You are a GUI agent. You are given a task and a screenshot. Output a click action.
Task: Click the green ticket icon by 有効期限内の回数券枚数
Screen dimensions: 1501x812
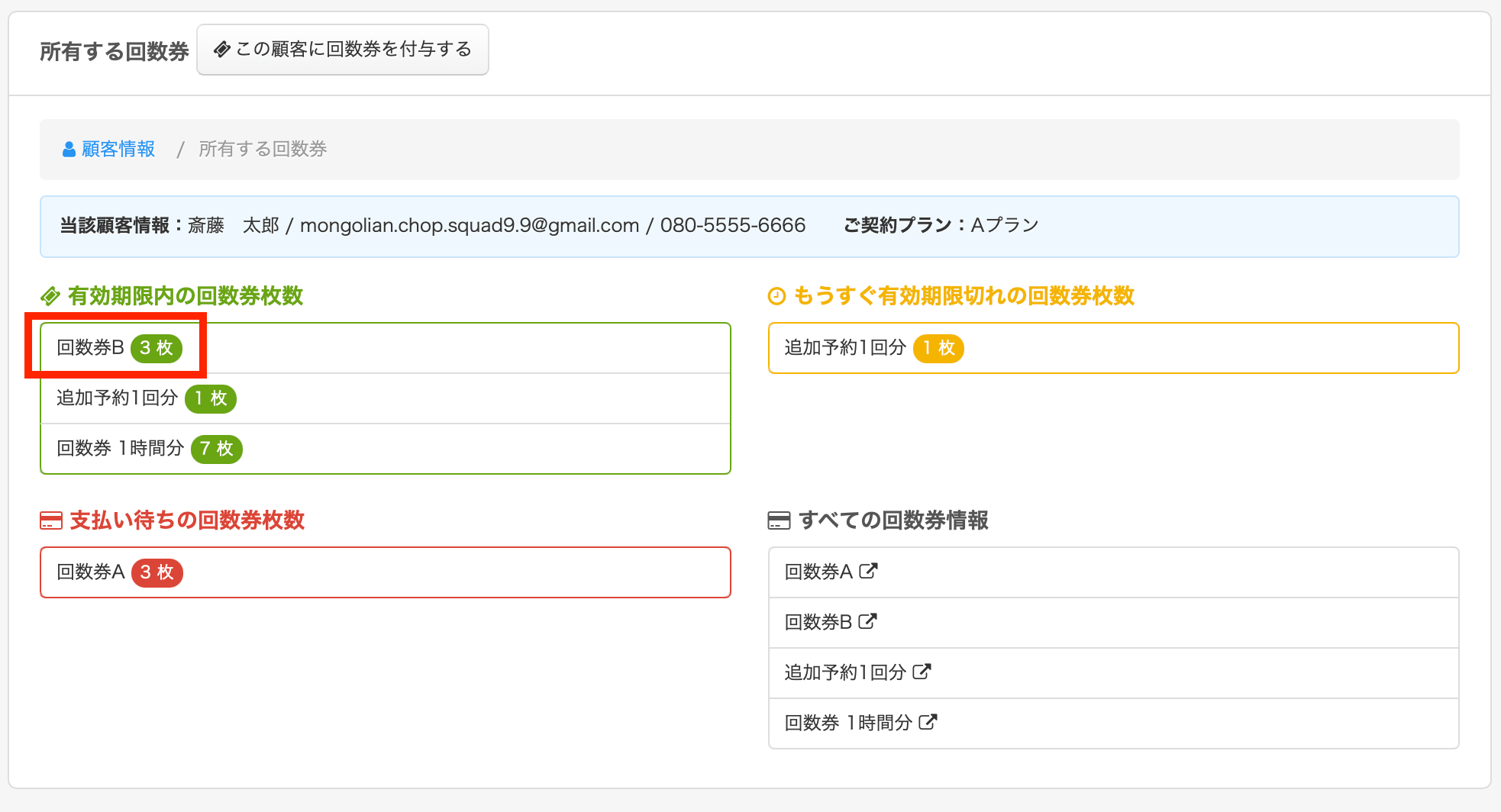click(50, 296)
